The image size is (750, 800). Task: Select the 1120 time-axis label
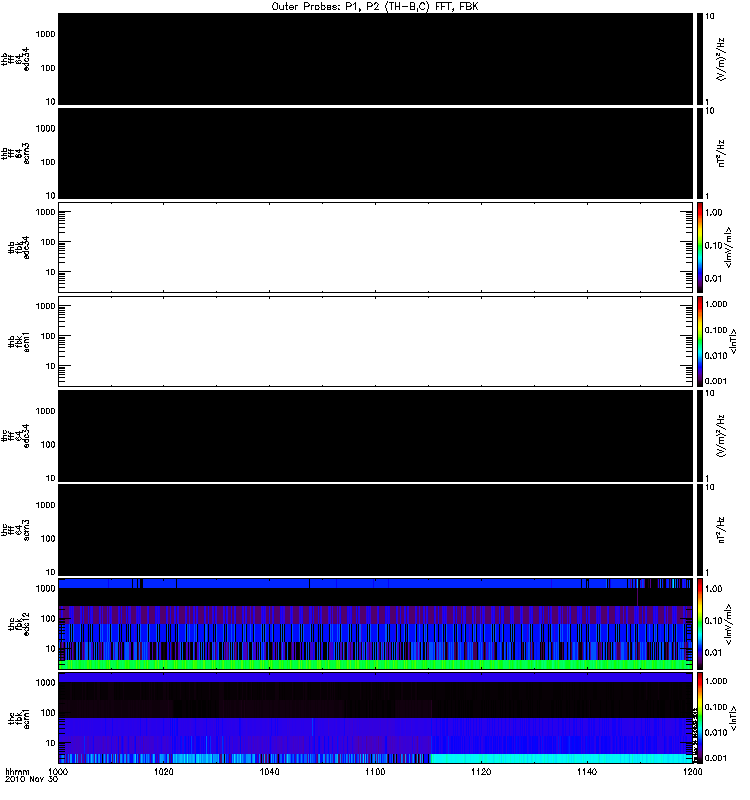click(x=481, y=771)
